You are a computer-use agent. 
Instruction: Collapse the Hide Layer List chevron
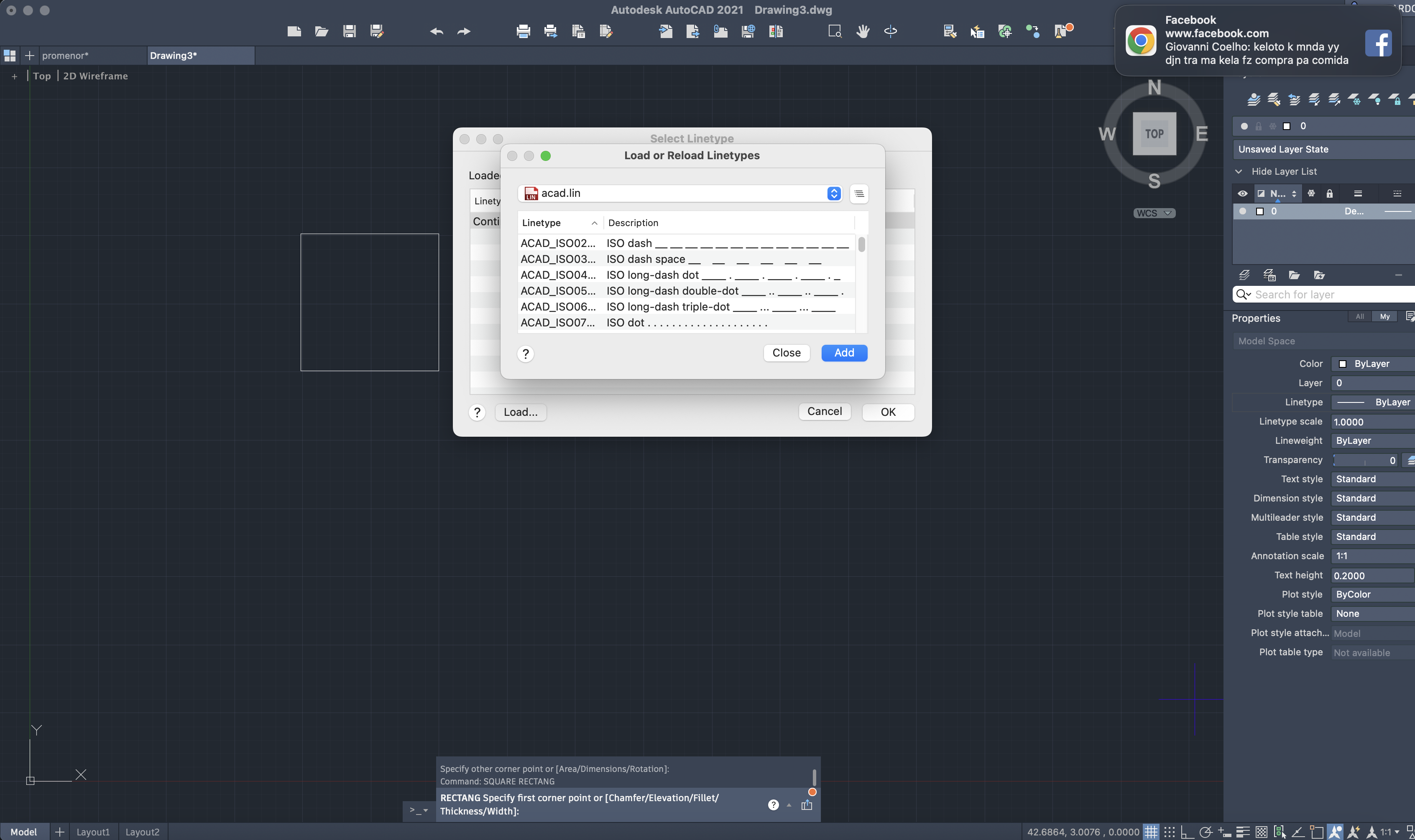(x=1239, y=171)
